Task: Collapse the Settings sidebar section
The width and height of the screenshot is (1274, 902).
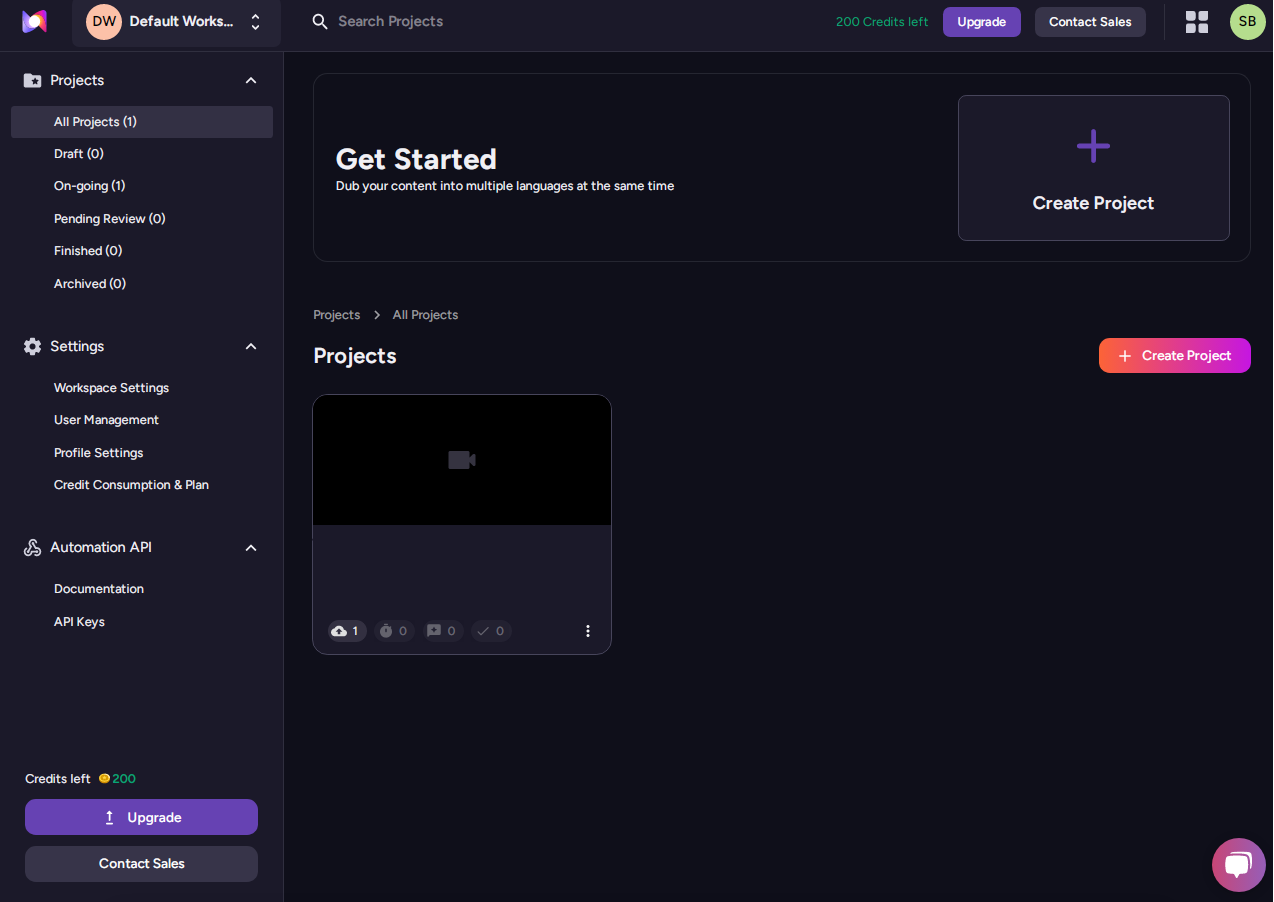Action: click(x=251, y=346)
